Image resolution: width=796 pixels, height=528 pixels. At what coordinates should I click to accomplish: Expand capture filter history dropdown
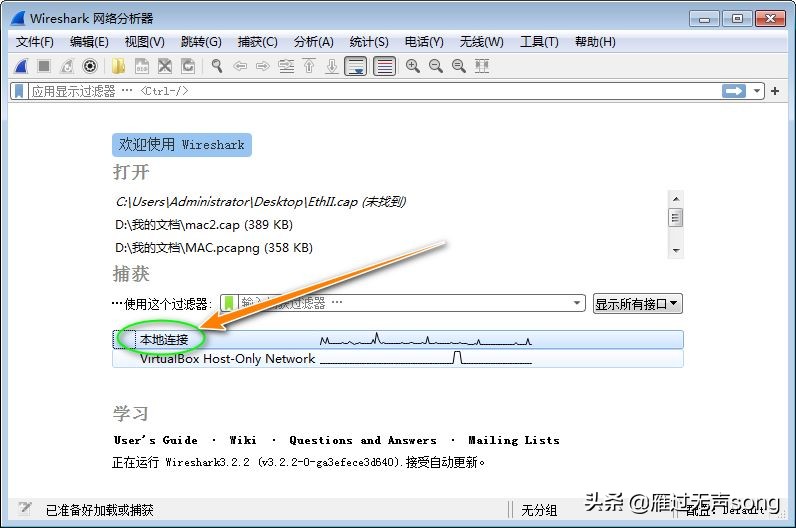click(577, 304)
